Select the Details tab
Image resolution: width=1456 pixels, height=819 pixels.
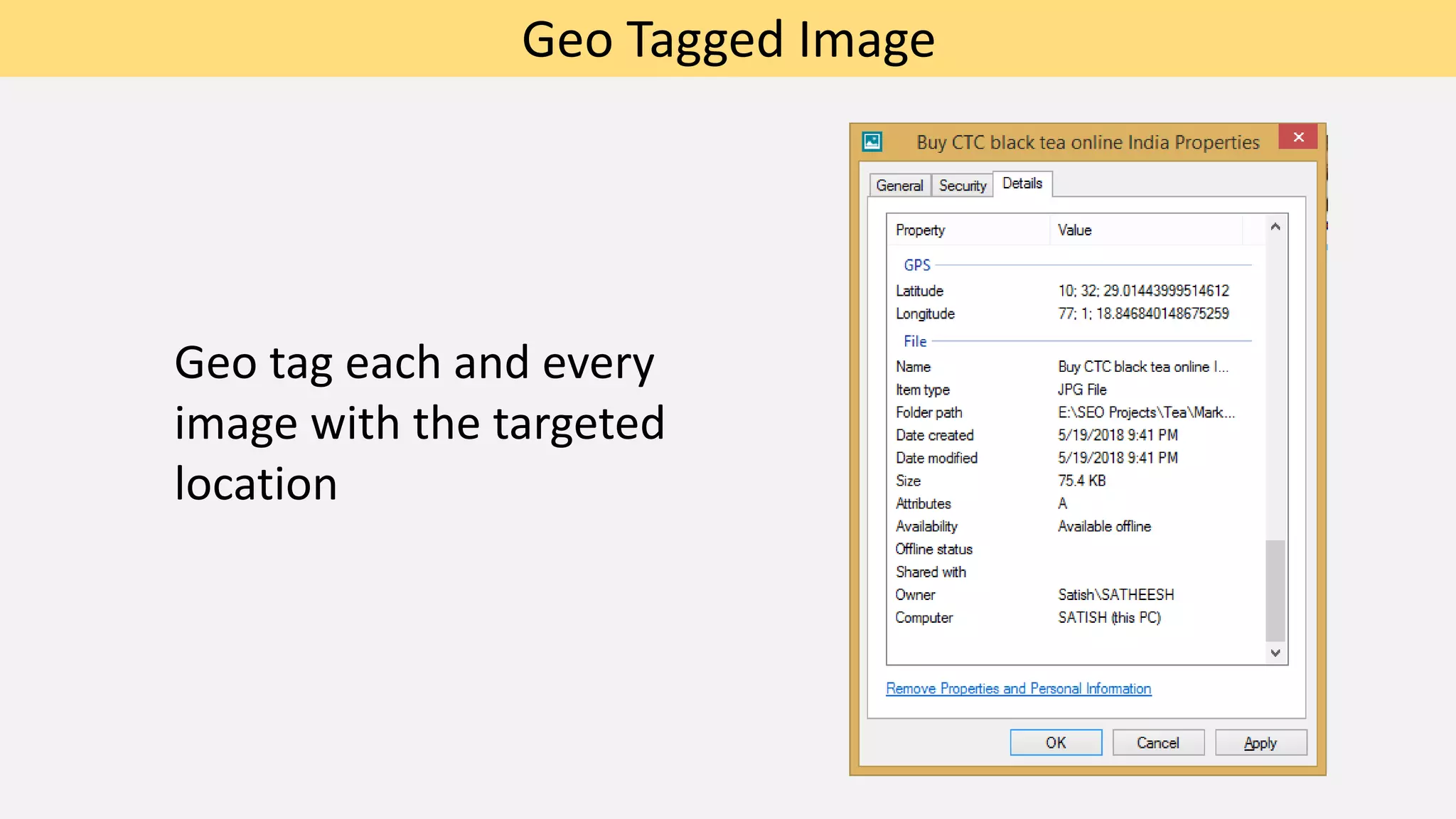click(x=1022, y=183)
